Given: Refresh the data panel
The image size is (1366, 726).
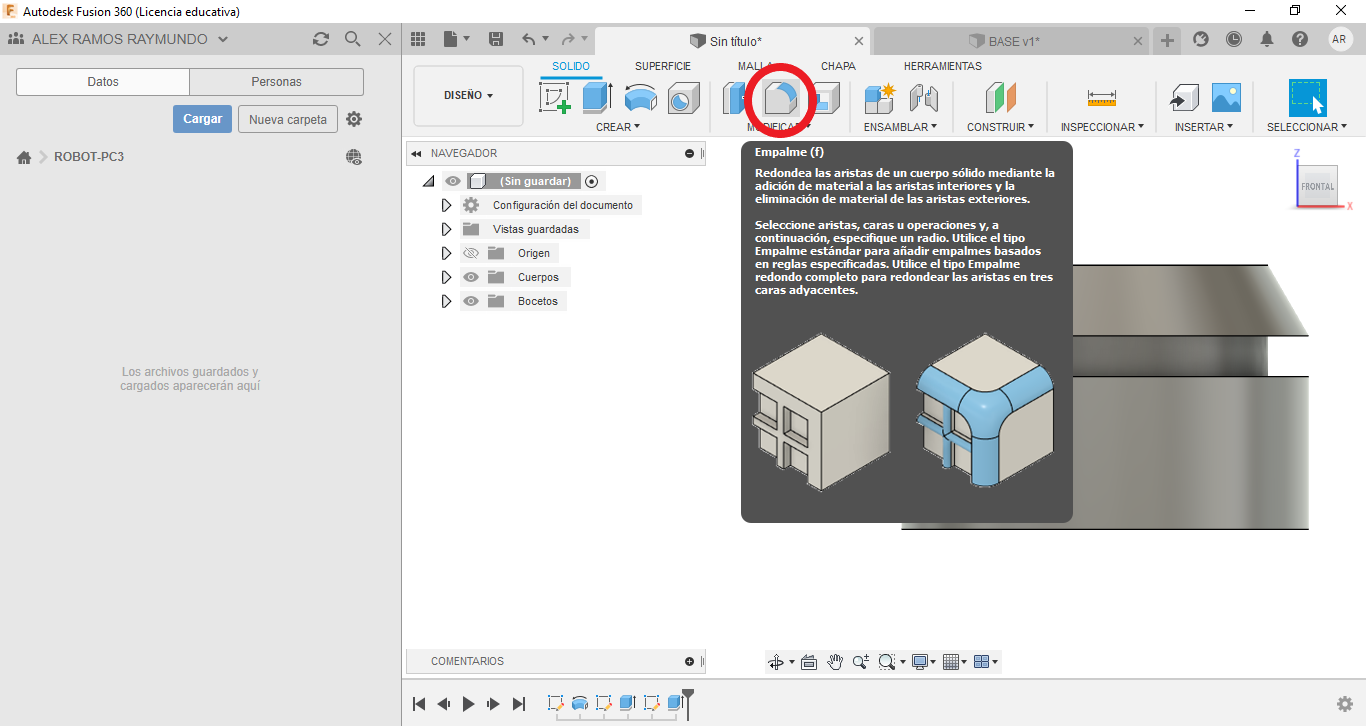Looking at the screenshot, I should pos(321,39).
